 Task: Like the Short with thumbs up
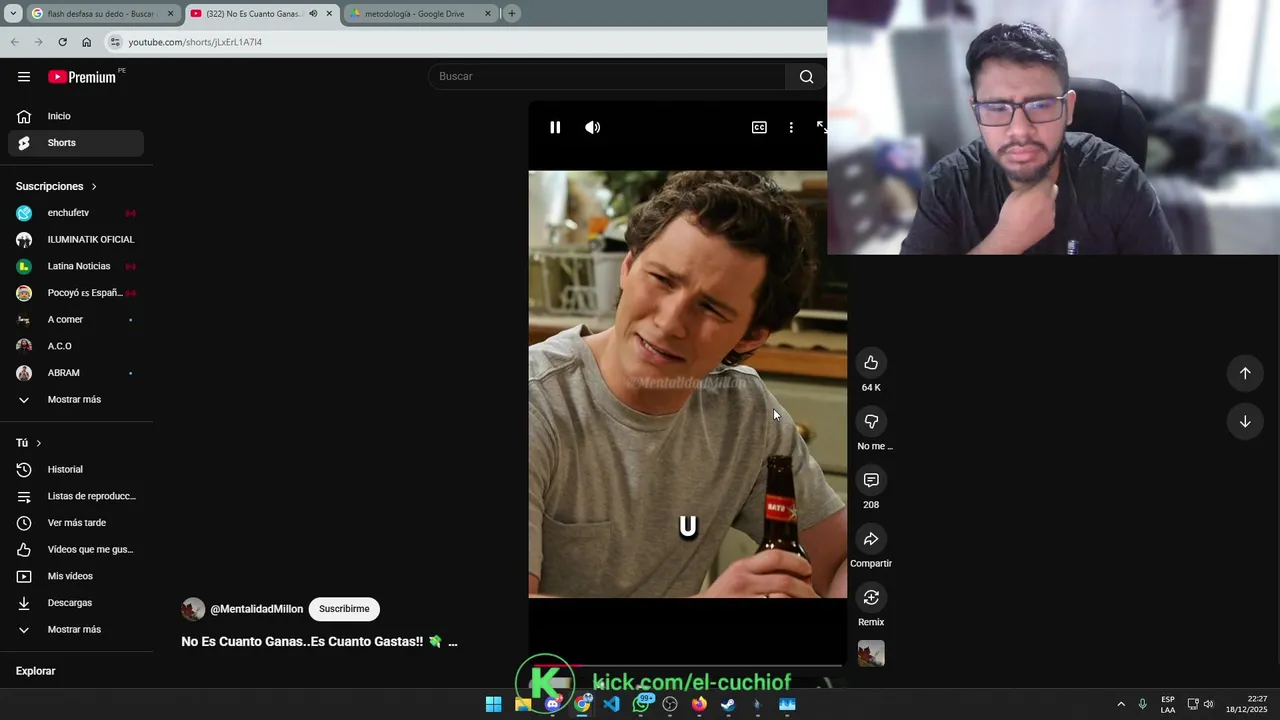(x=871, y=362)
